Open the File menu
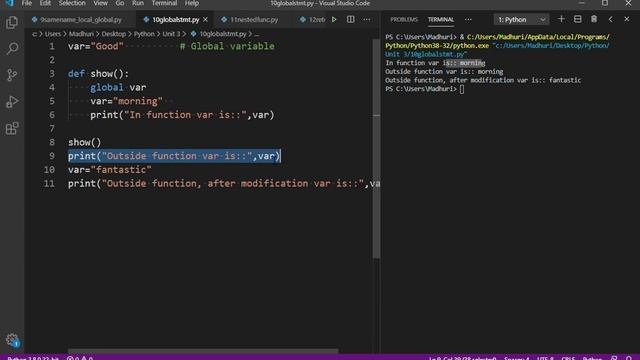This screenshot has height=360, width=640. [x=27, y=3]
